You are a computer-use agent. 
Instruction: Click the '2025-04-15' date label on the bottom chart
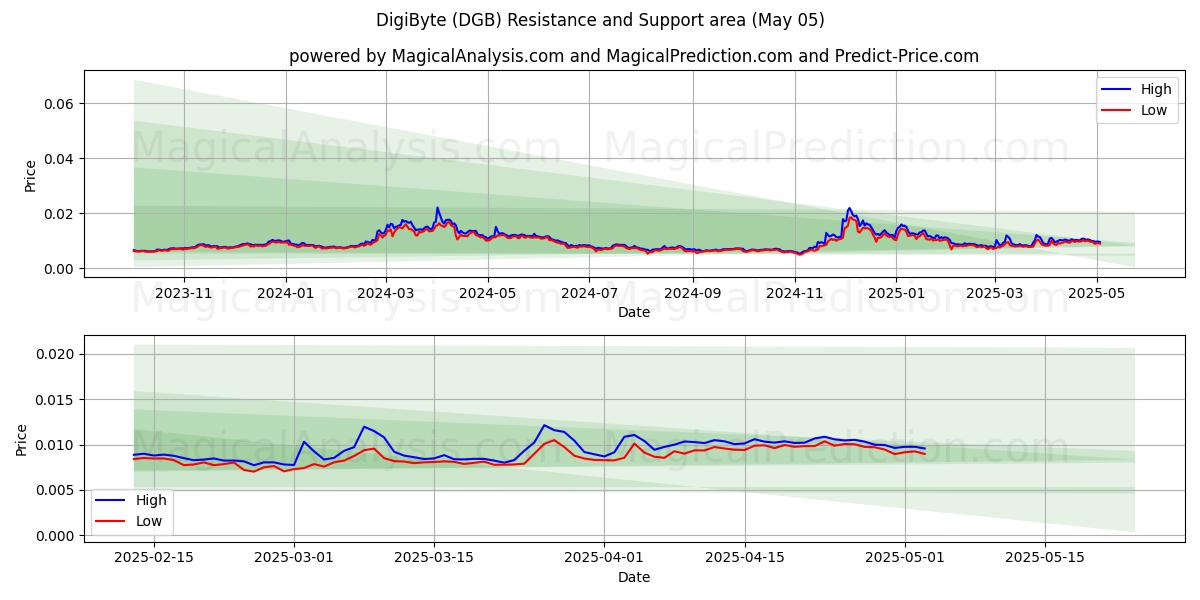tap(745, 558)
